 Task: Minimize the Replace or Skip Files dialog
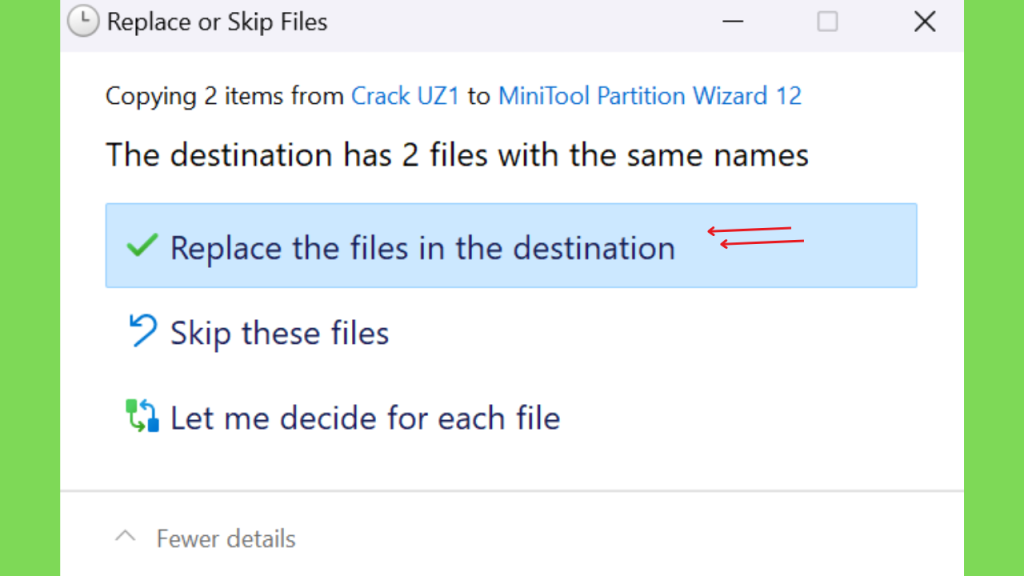point(733,22)
